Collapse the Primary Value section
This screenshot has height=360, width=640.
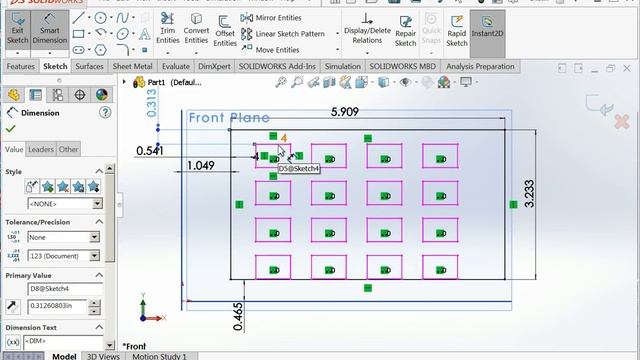tap(99, 275)
